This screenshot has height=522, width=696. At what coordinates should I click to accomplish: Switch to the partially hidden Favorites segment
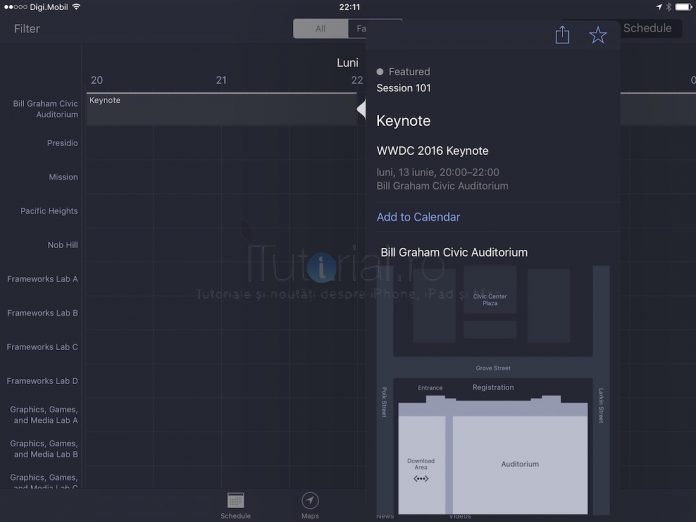click(x=358, y=29)
